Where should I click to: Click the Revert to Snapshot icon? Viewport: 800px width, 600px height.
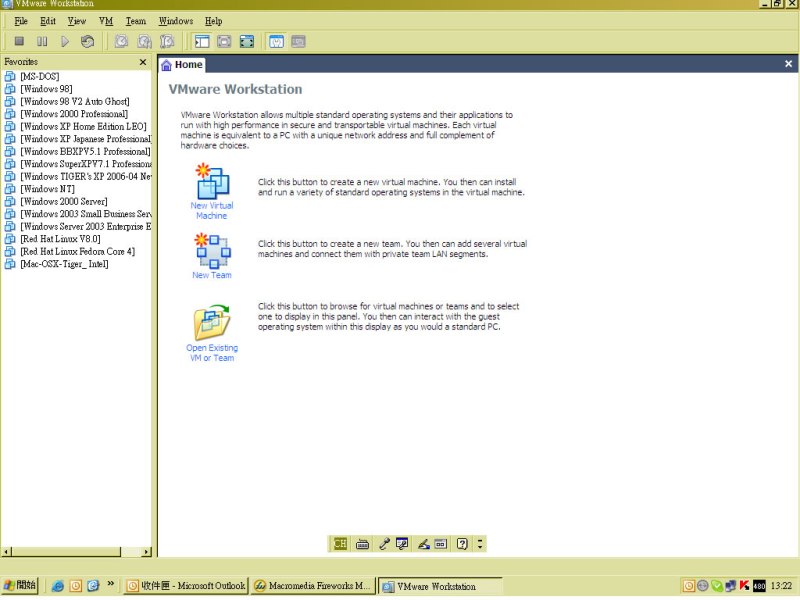click(144, 41)
